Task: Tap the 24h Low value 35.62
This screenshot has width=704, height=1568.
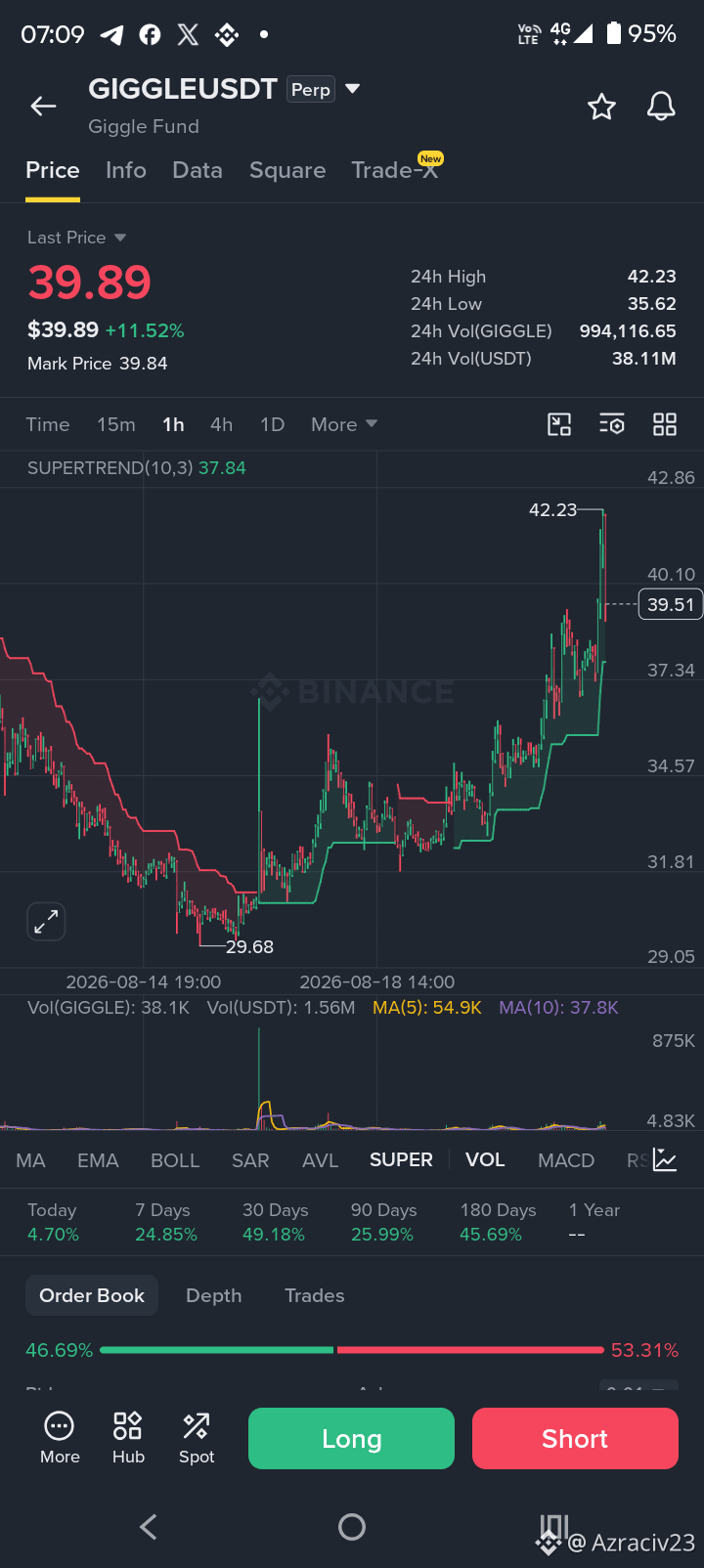Action: [x=652, y=304]
